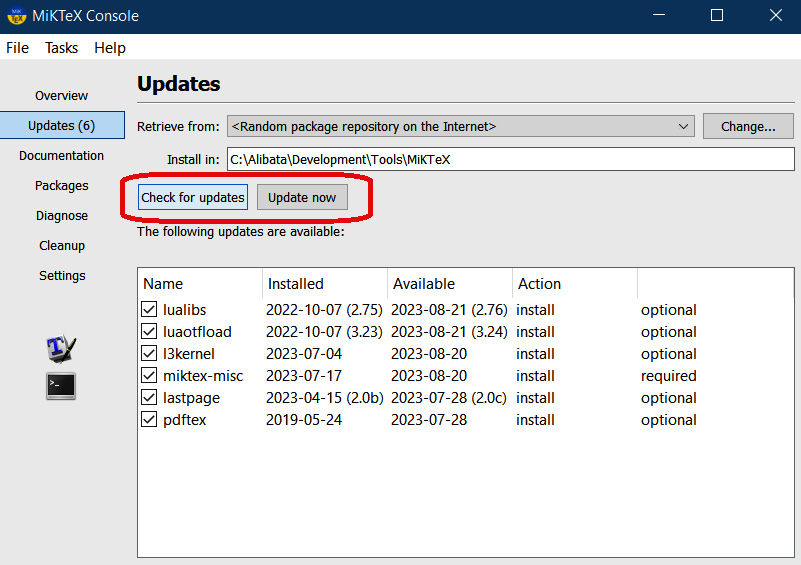Click the MiKTeX logo in title bar
This screenshot has width=801, height=565.
point(16,15)
